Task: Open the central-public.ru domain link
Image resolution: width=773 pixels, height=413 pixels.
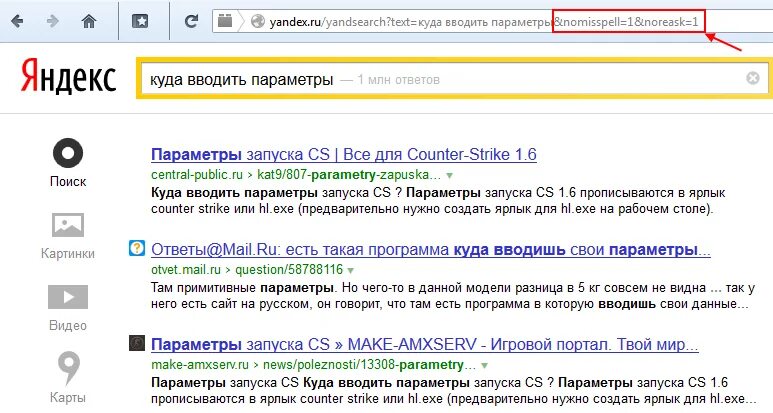Action: click(x=197, y=175)
